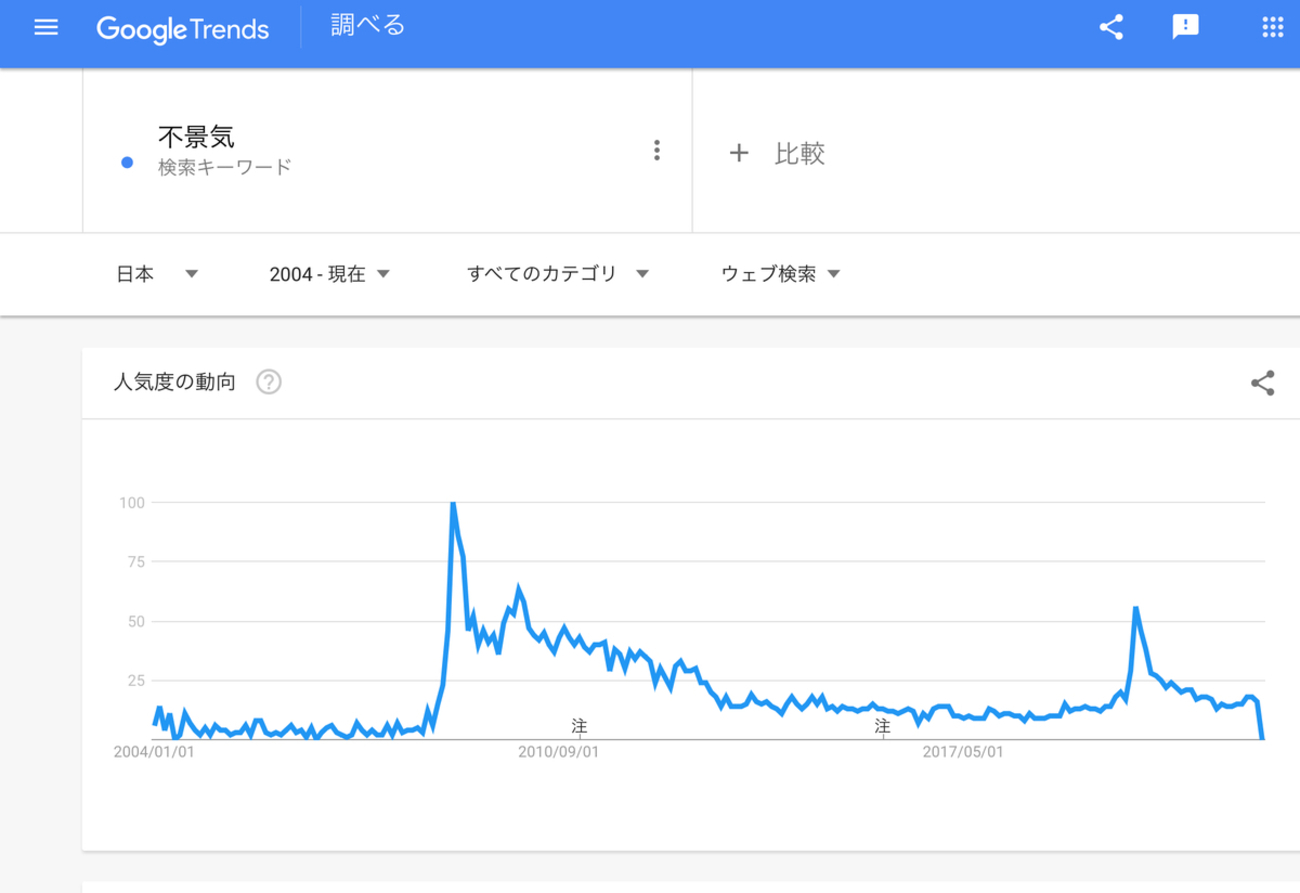
Task: Click the share icon in header
Action: [1111, 28]
